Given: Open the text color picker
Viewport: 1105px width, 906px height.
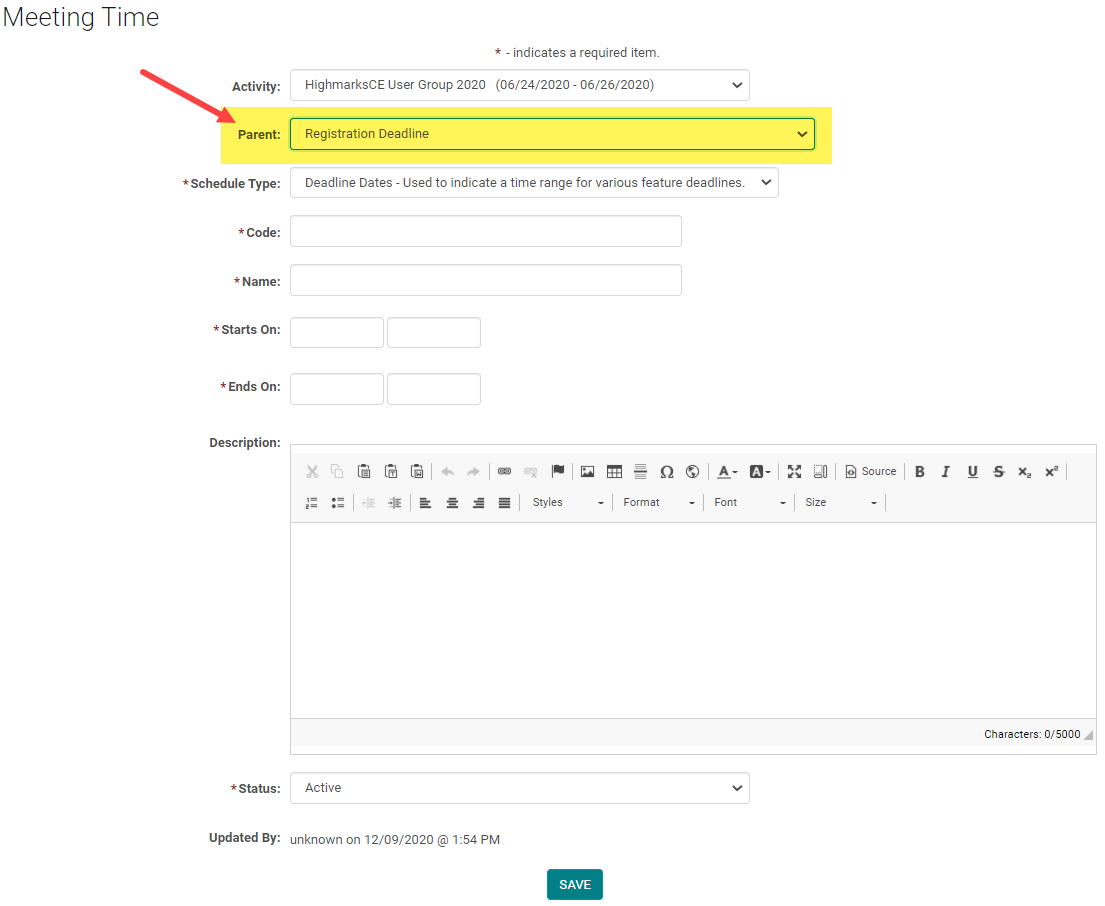Looking at the screenshot, I should pyautogui.click(x=727, y=472).
